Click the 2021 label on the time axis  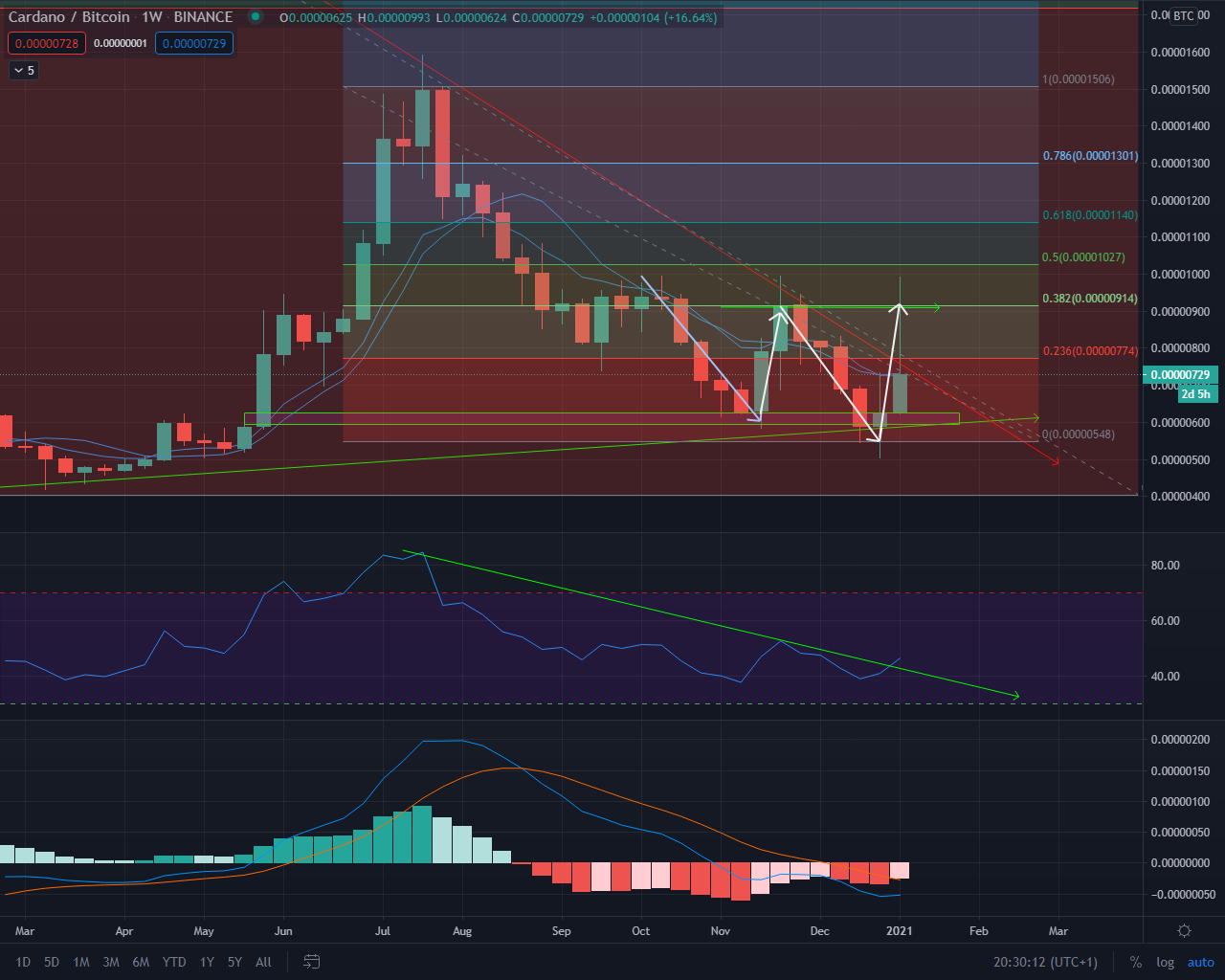[899, 931]
